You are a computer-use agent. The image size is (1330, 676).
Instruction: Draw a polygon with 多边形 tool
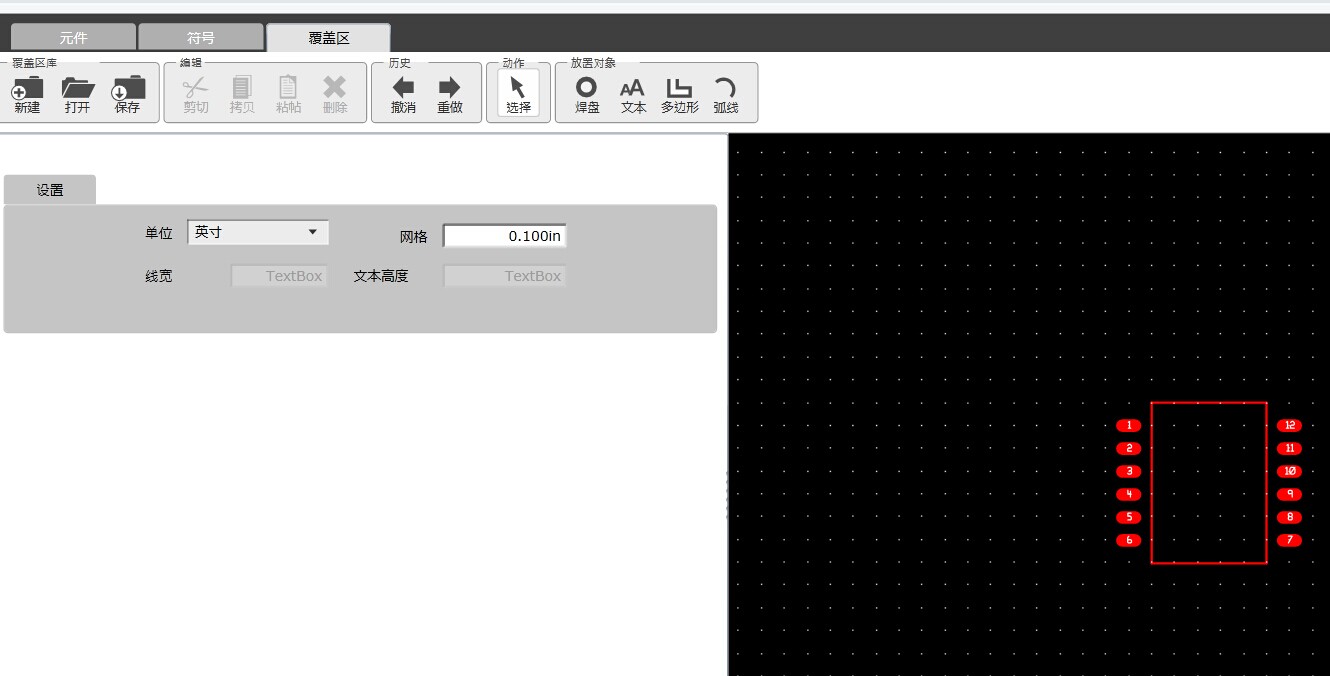click(680, 95)
